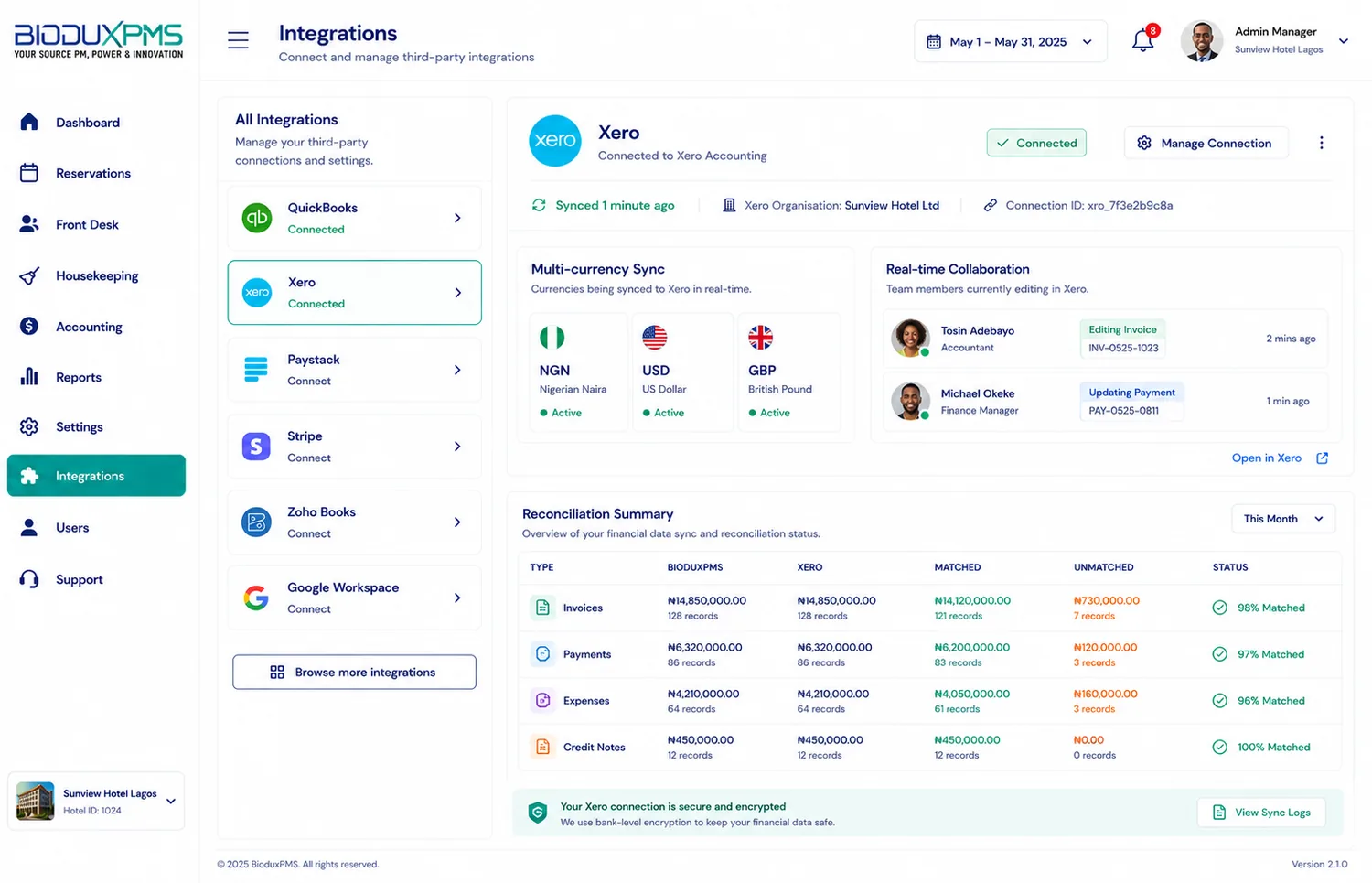Click Browse more integrations button
The width and height of the screenshot is (1372, 883).
354,672
